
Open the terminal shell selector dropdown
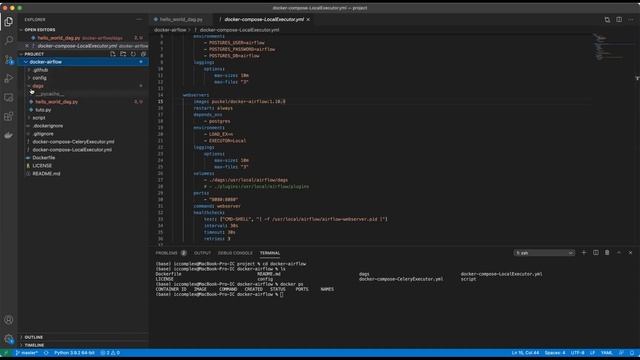click(544, 253)
